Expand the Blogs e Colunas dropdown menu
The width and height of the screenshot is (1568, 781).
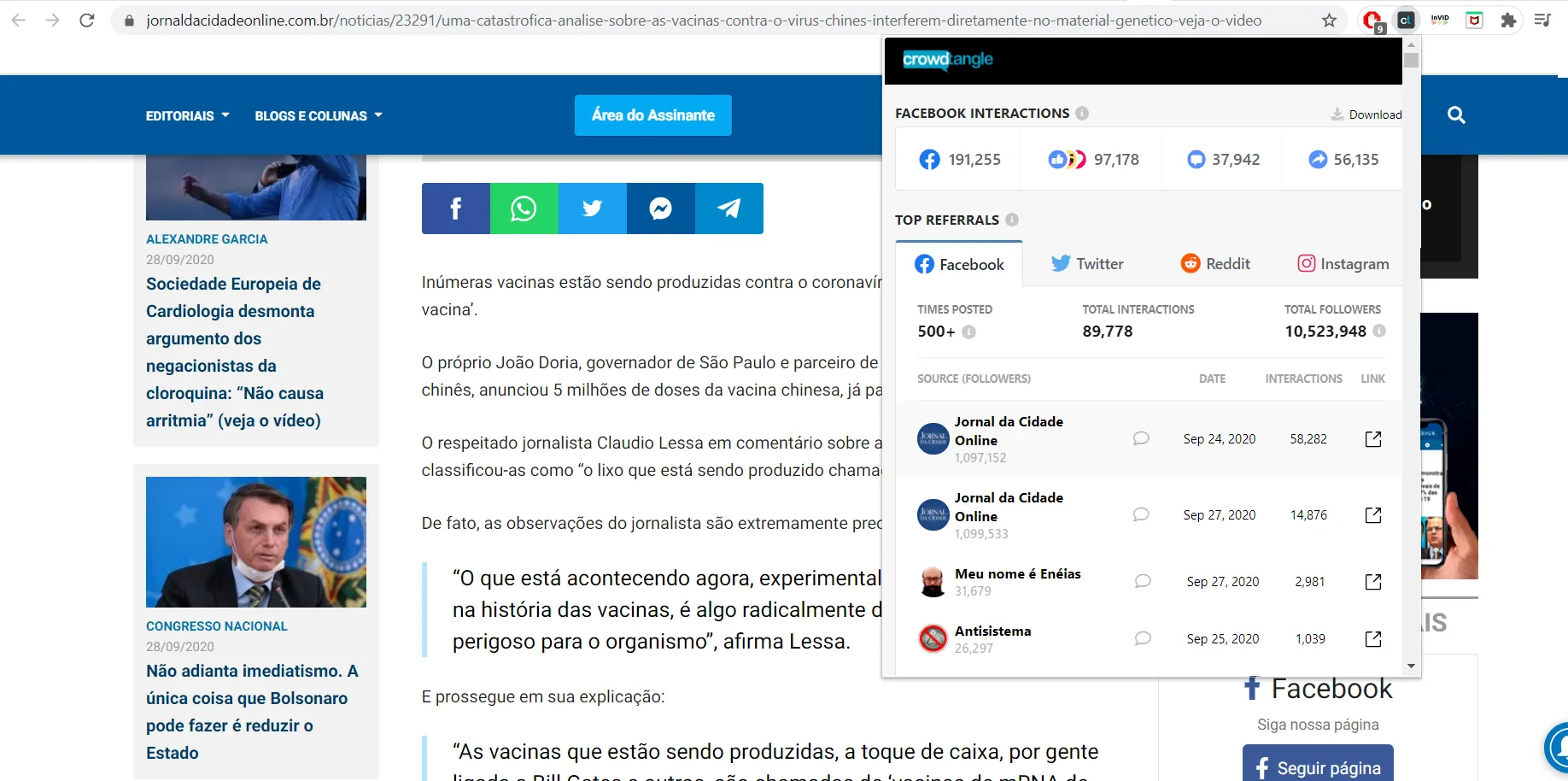tap(319, 115)
